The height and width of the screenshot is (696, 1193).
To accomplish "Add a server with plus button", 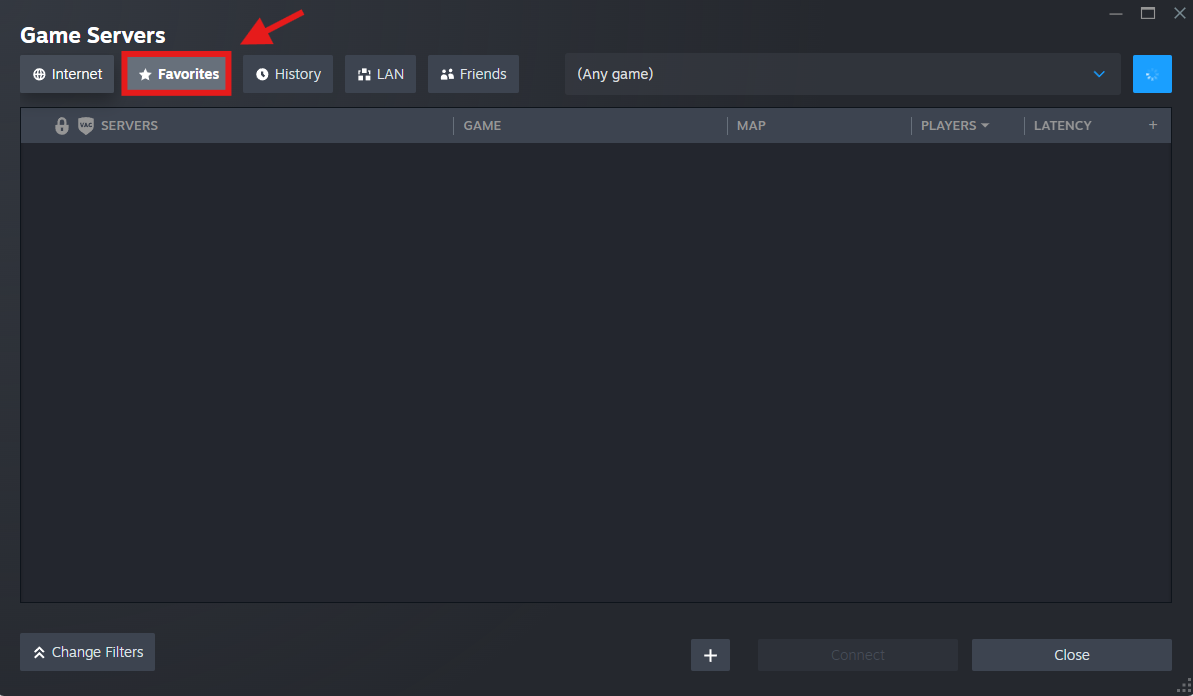I will pos(711,655).
